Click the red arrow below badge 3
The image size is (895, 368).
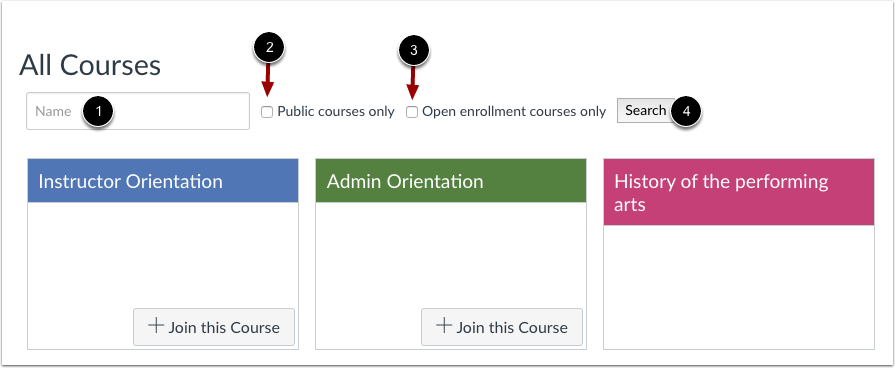413,81
